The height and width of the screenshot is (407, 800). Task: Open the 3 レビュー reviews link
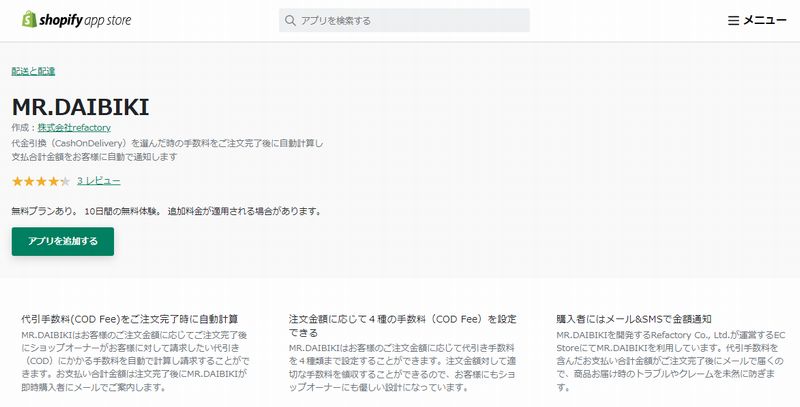pyautogui.click(x=99, y=181)
